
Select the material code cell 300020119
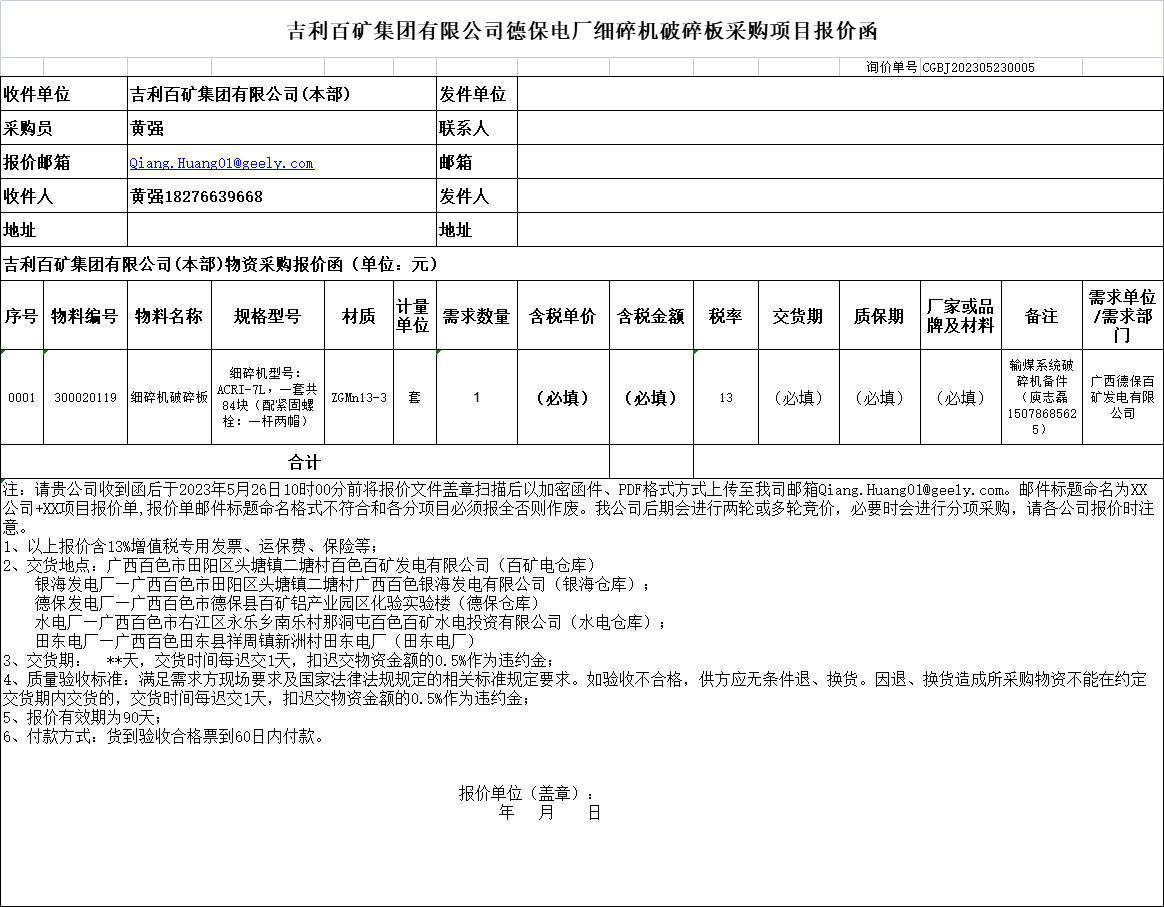(85, 397)
